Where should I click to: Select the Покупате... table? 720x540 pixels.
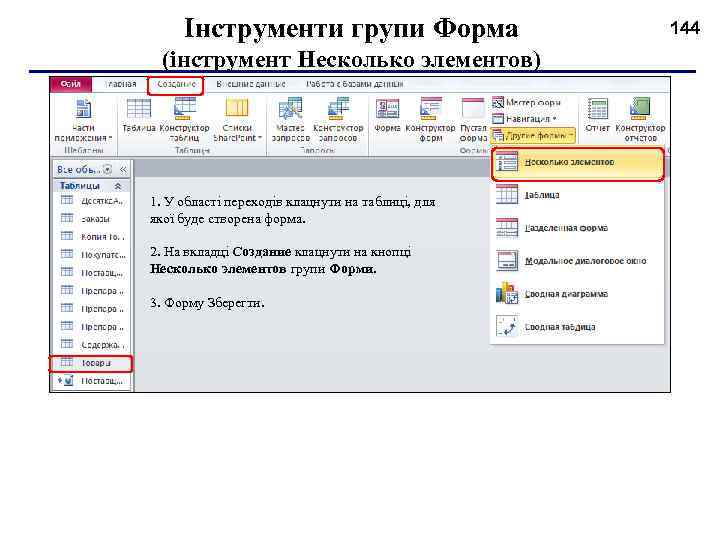coord(91,254)
